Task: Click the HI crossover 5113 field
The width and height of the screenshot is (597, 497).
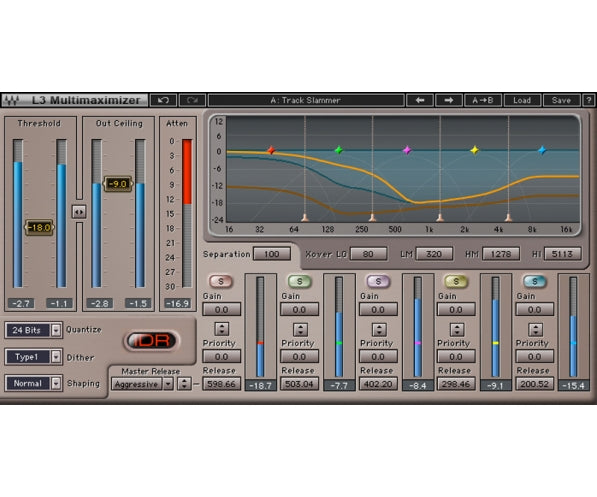Action: click(562, 254)
